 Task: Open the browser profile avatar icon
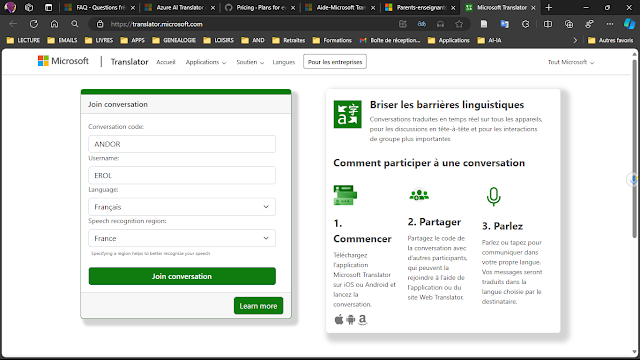click(x=10, y=7)
